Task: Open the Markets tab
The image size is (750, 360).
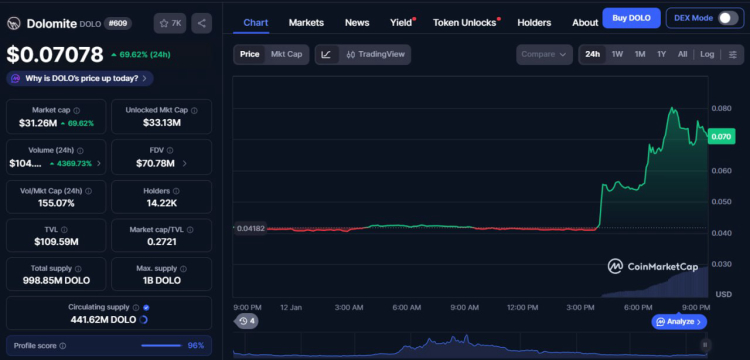Action: (x=306, y=22)
